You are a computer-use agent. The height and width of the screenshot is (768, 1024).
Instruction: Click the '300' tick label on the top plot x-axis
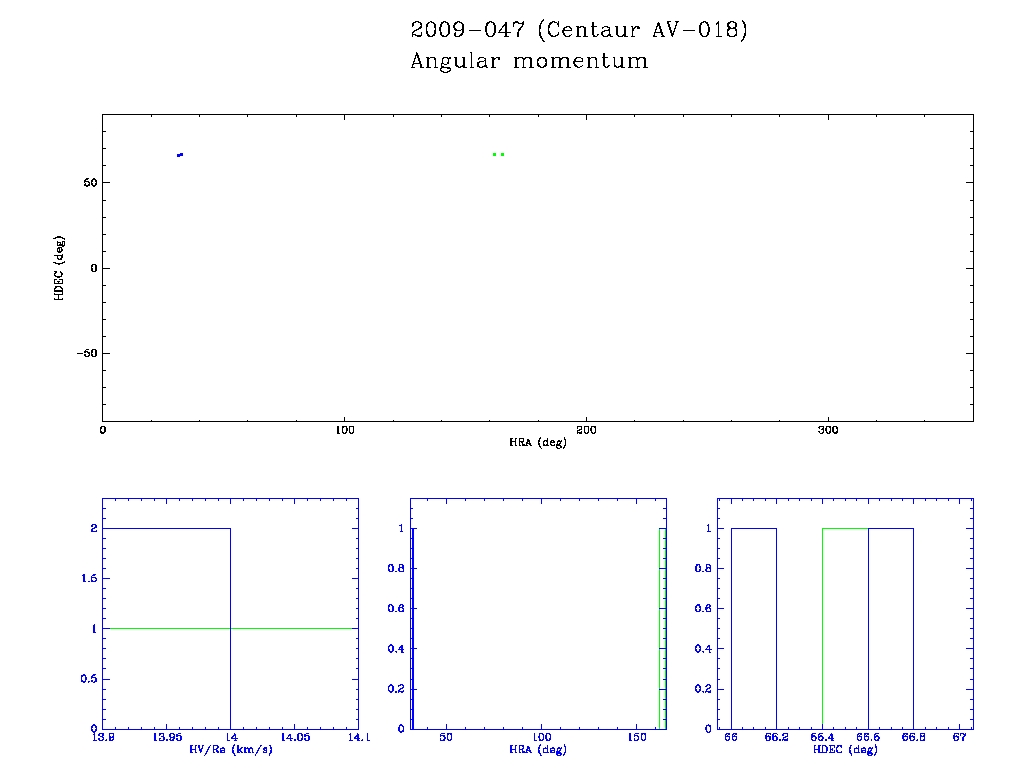coord(827,430)
